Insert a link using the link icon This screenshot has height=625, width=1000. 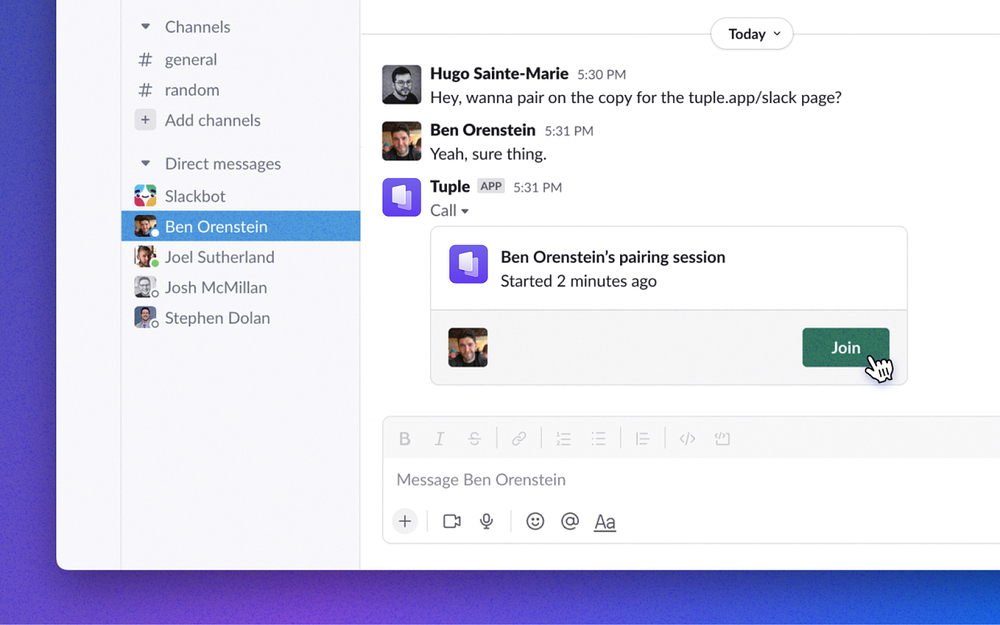pyautogui.click(x=518, y=439)
